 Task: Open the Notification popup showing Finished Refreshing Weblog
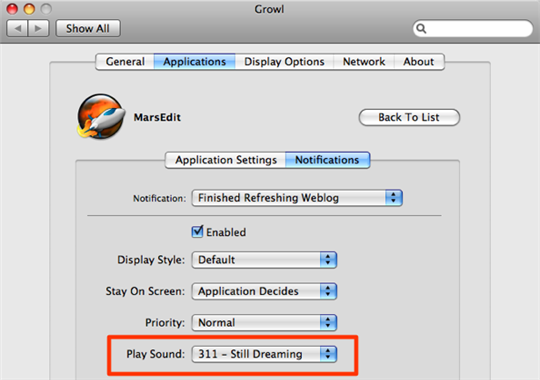[x=297, y=198]
